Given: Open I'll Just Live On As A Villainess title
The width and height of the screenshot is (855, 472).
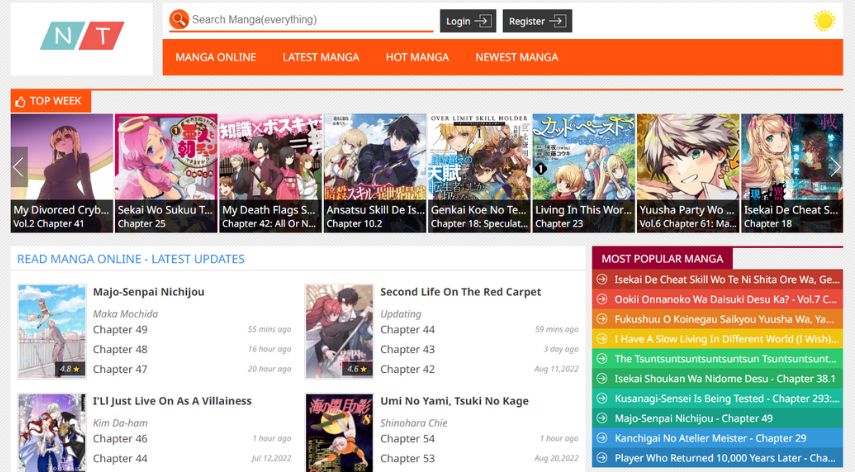Looking at the screenshot, I should (x=172, y=401).
